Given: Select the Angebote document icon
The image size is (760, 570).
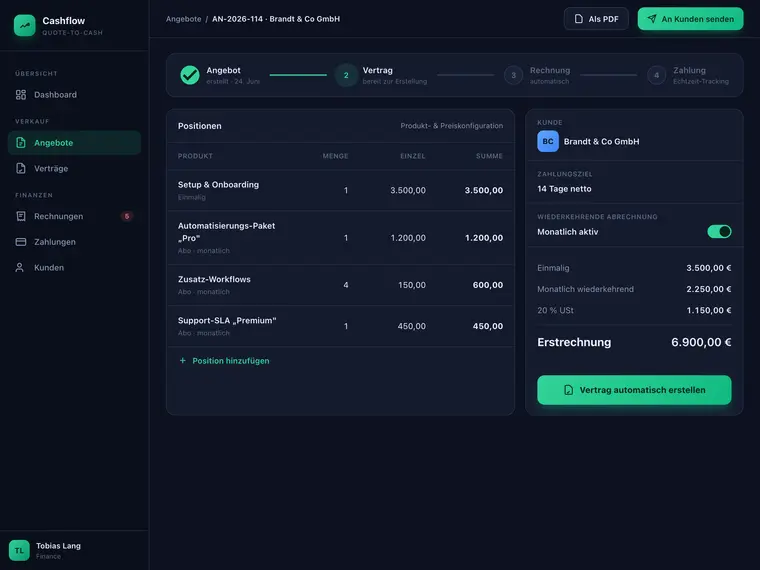Looking at the screenshot, I should [21, 142].
